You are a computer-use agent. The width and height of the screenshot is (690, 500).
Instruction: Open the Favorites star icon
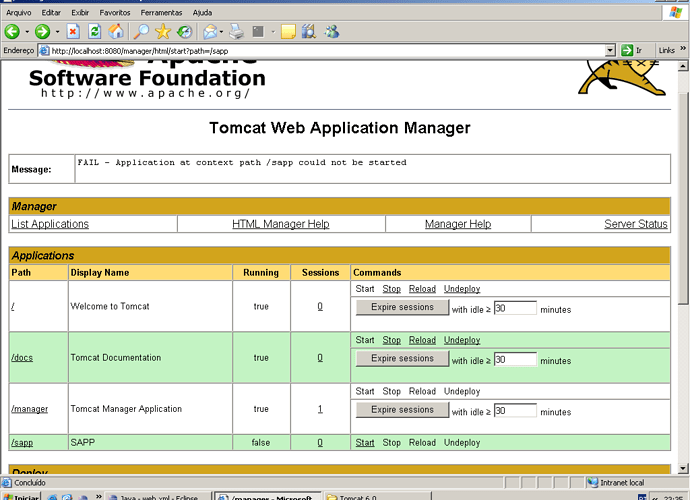click(163, 31)
